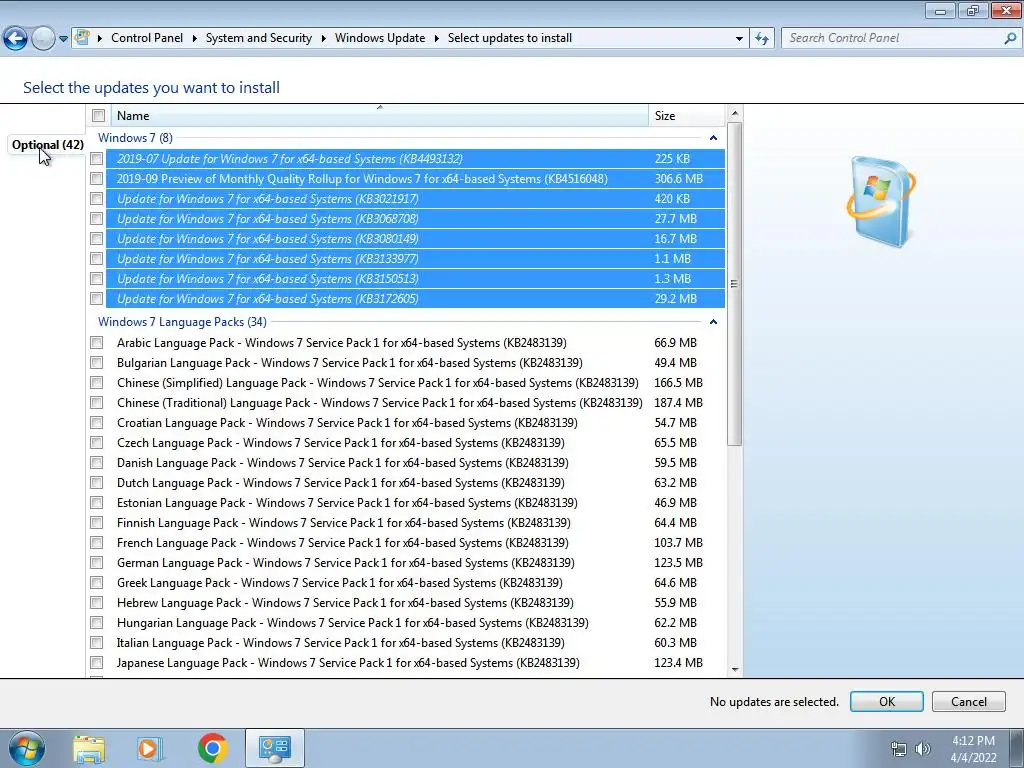Click the Cancel button
This screenshot has width=1024, height=768.
(x=968, y=701)
